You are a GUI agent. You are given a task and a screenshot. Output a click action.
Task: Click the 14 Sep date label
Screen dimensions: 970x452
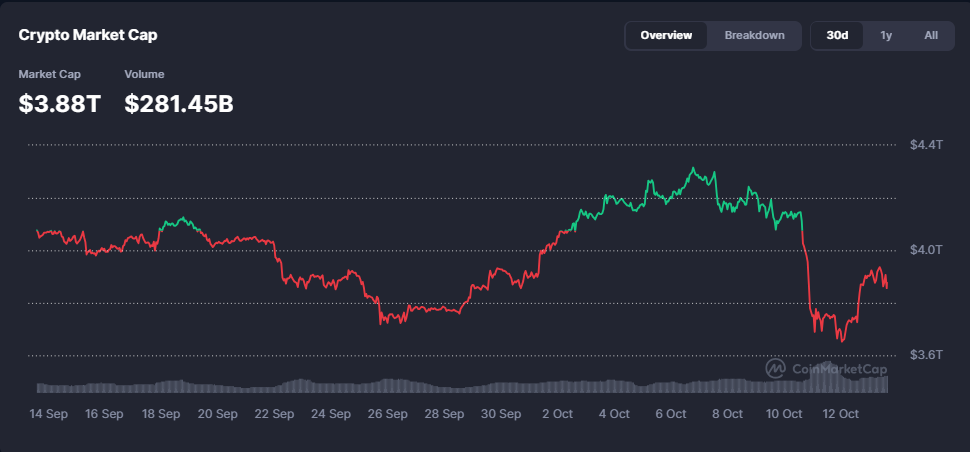click(48, 413)
